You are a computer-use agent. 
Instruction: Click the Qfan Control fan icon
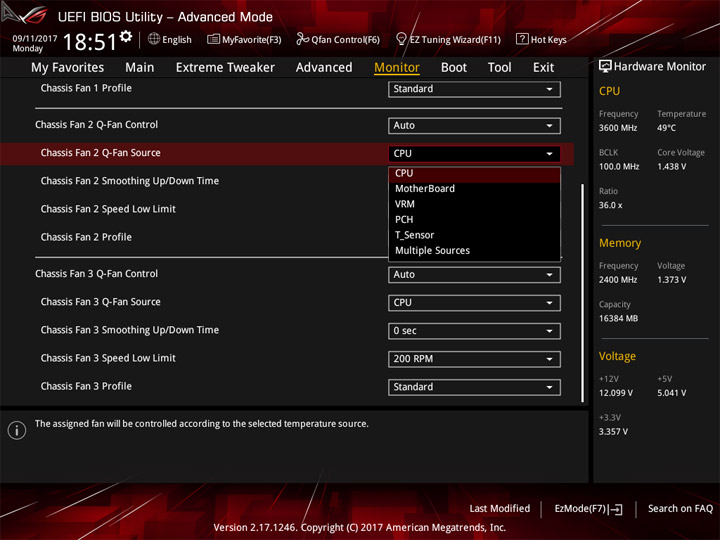[x=302, y=39]
